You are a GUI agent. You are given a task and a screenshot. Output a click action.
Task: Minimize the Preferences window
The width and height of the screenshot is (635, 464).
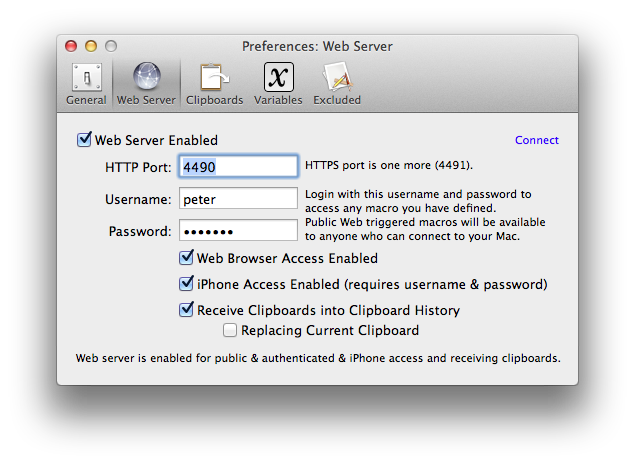point(91,46)
